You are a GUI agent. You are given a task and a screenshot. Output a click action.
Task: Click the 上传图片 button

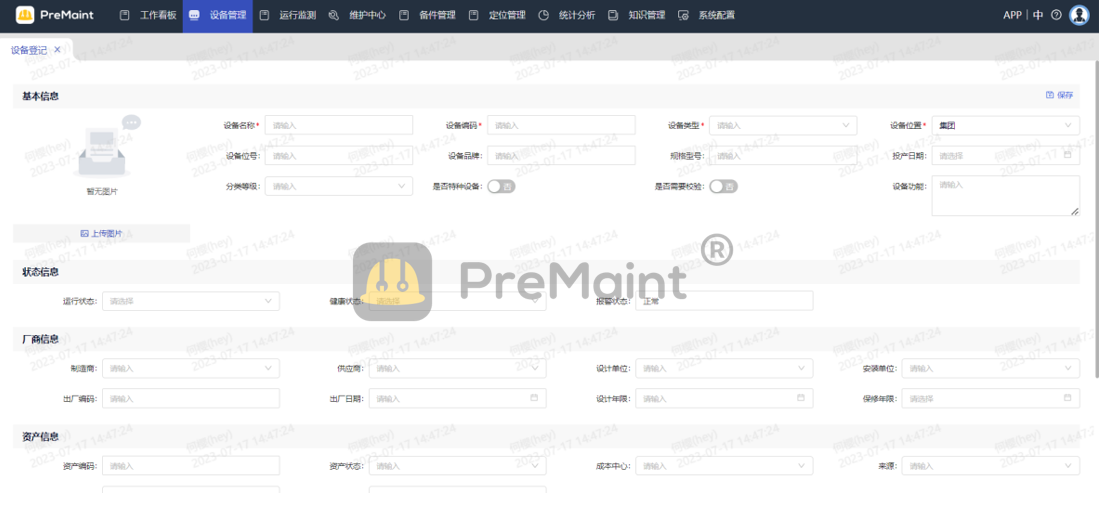tap(101, 233)
